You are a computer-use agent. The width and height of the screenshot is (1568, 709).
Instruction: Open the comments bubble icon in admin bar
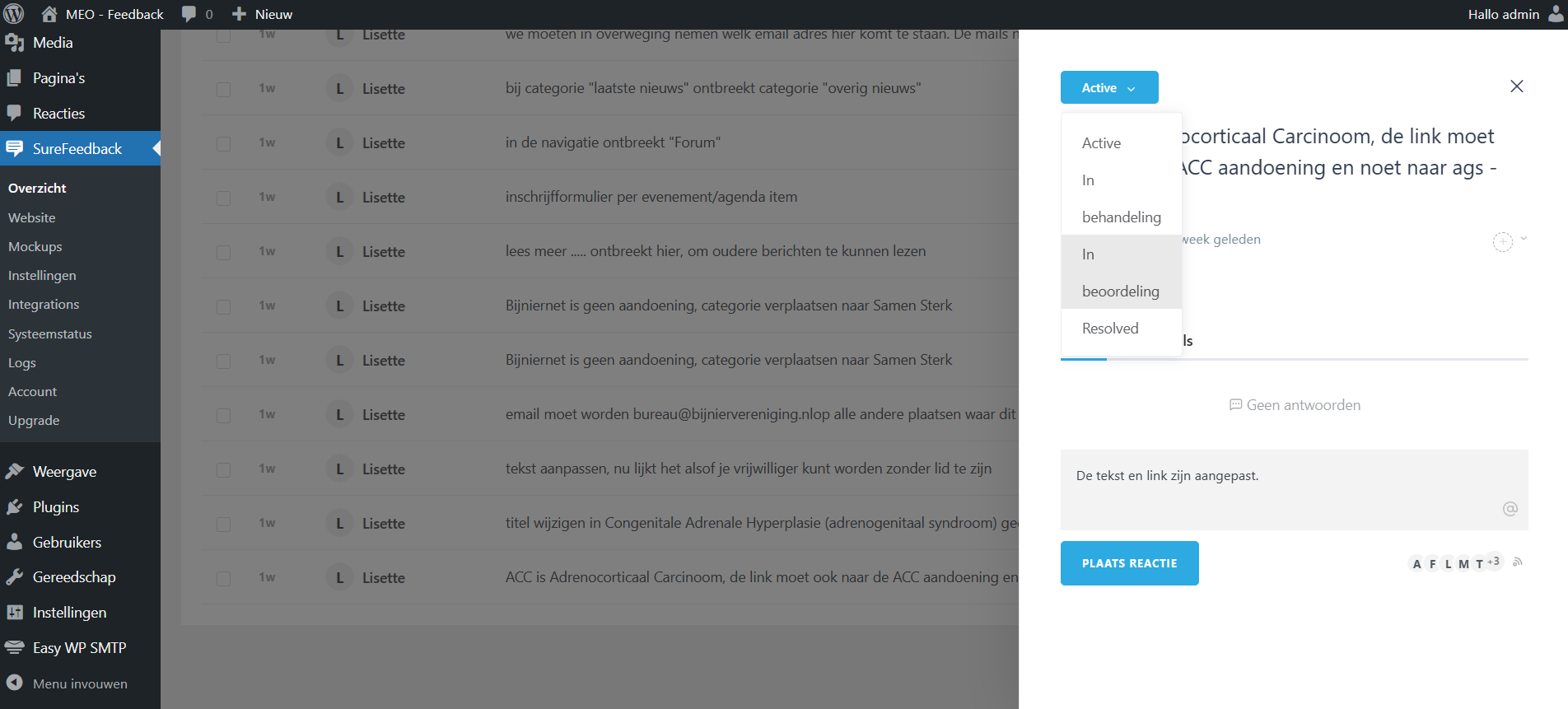tap(189, 14)
